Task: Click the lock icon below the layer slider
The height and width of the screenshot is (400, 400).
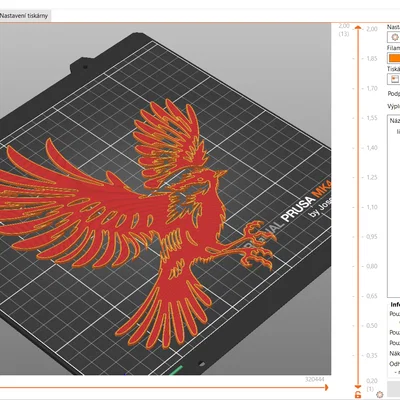Action: coord(358,395)
